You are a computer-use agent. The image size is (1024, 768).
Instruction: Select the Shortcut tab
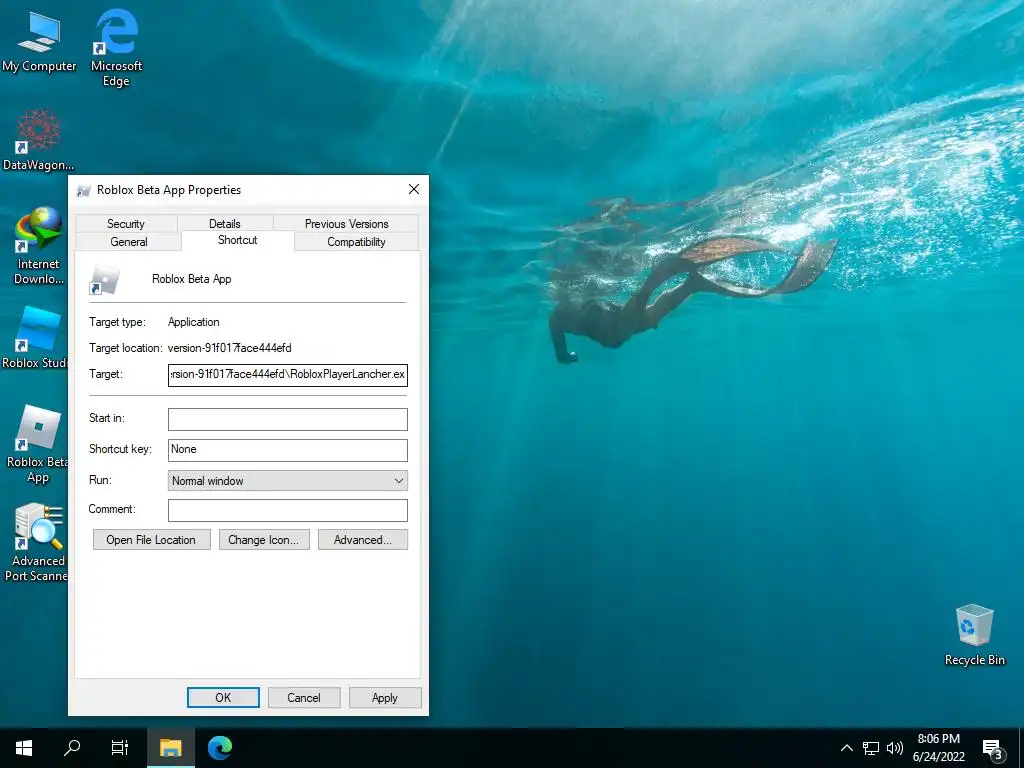(x=238, y=240)
